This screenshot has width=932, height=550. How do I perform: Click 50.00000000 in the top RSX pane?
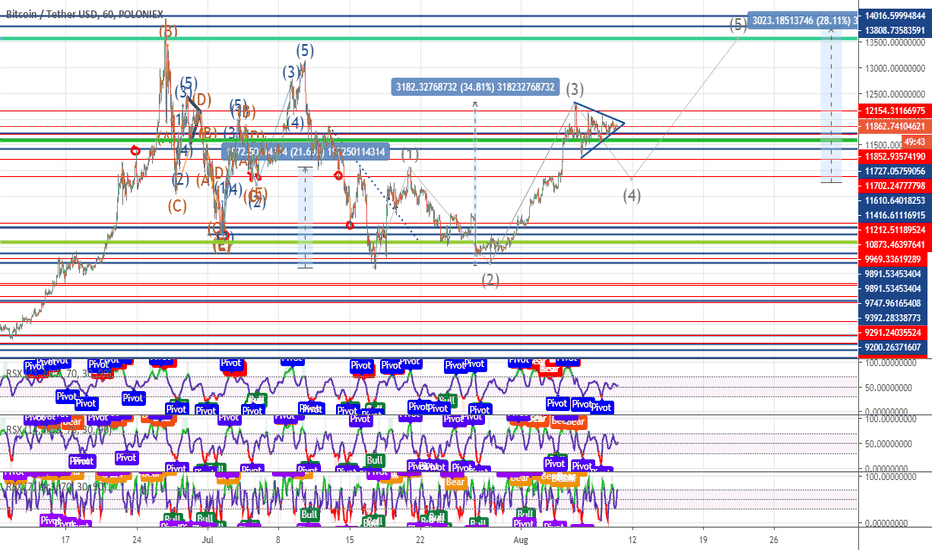click(x=888, y=388)
